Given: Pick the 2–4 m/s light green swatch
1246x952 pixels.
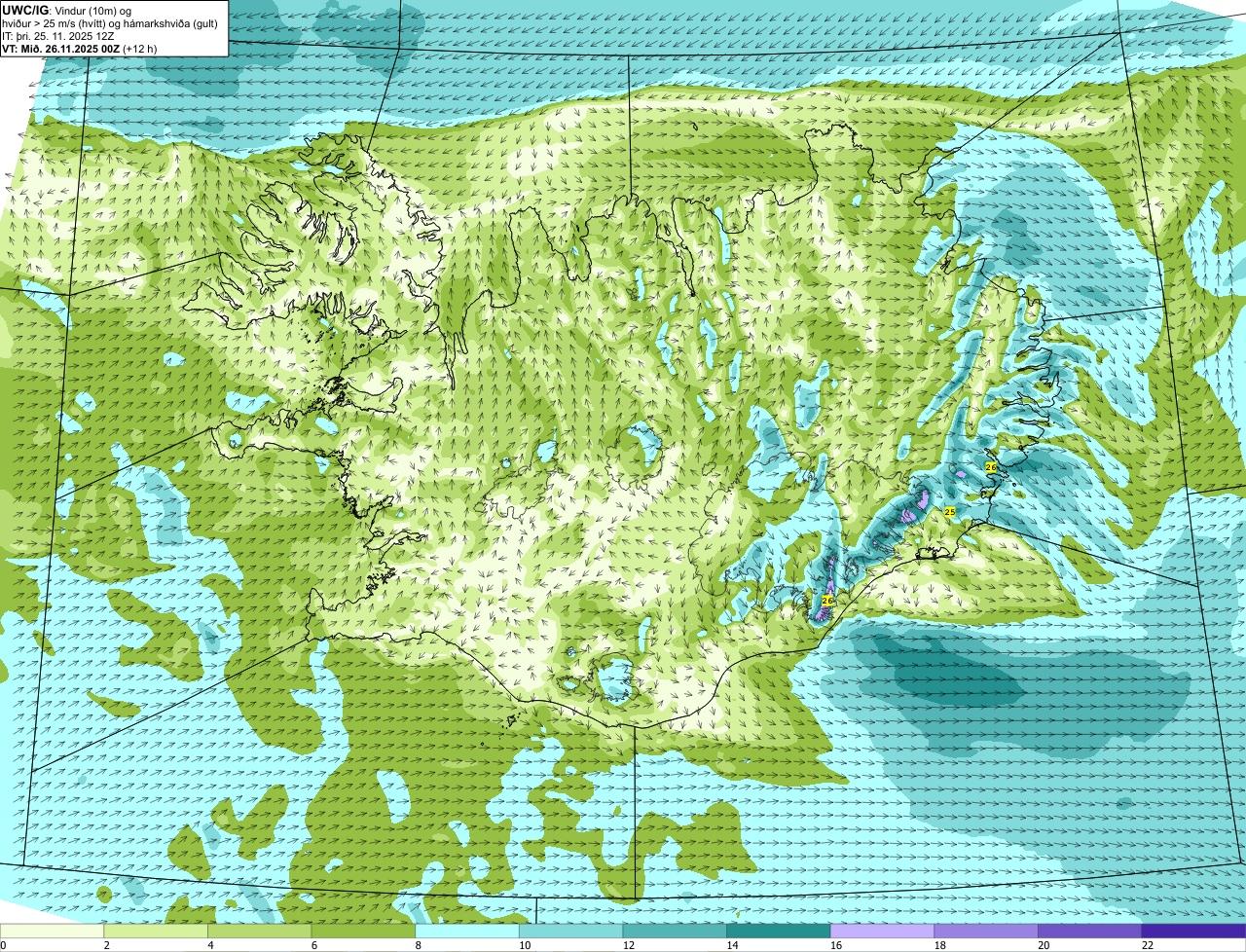Looking at the screenshot, I should point(156,931).
